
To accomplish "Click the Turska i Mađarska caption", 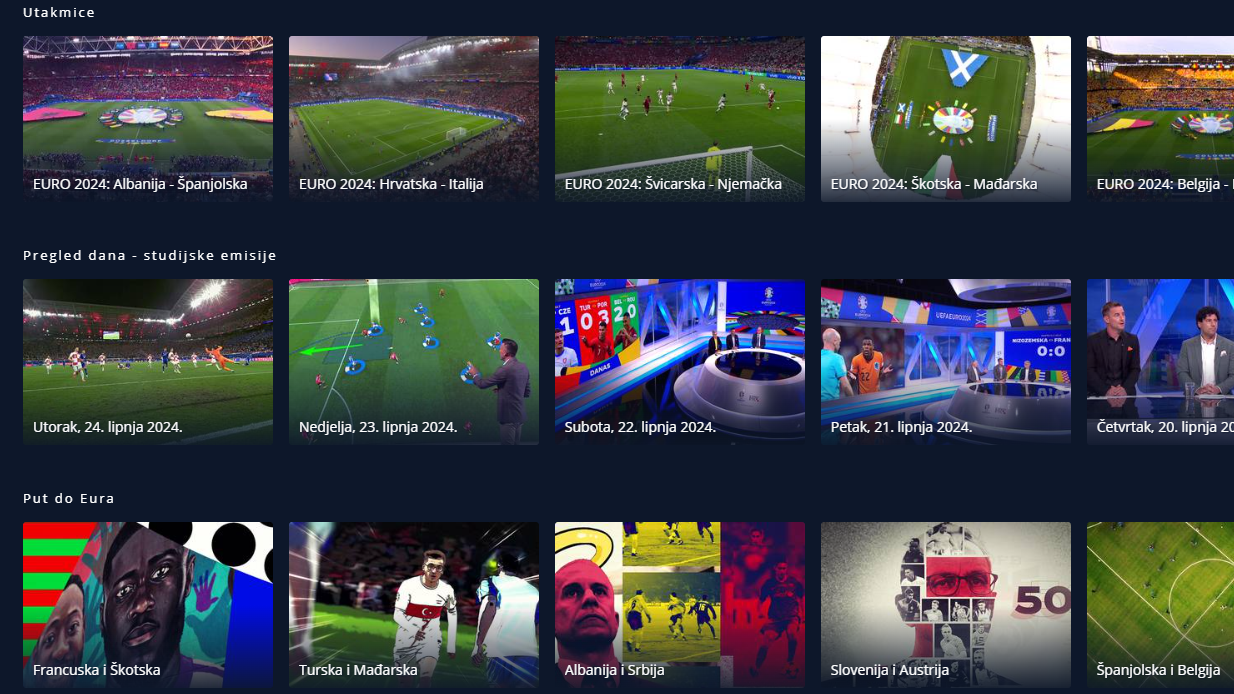I will [x=358, y=670].
